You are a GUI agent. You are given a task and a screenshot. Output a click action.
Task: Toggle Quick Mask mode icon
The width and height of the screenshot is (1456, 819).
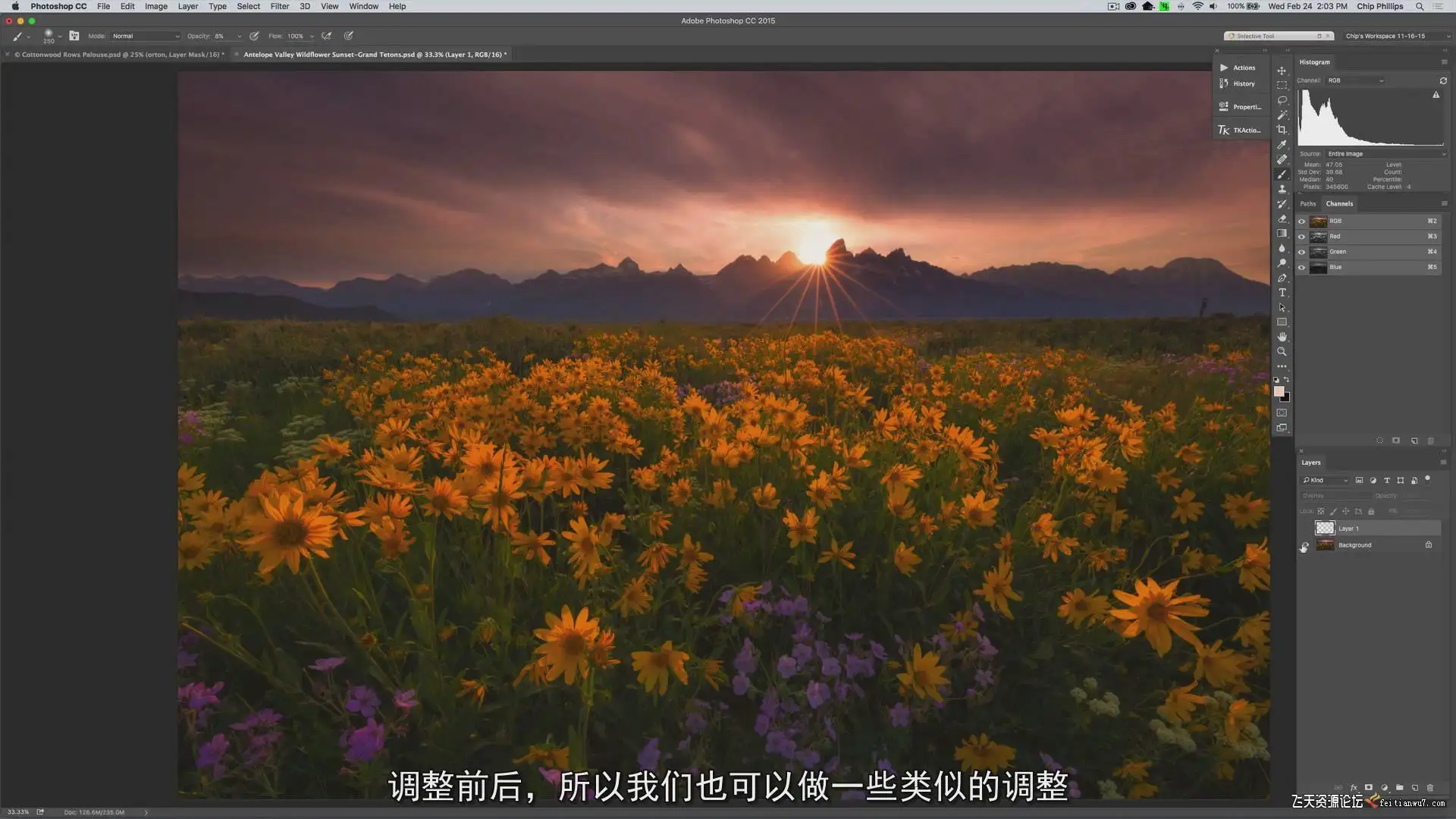(x=1282, y=413)
